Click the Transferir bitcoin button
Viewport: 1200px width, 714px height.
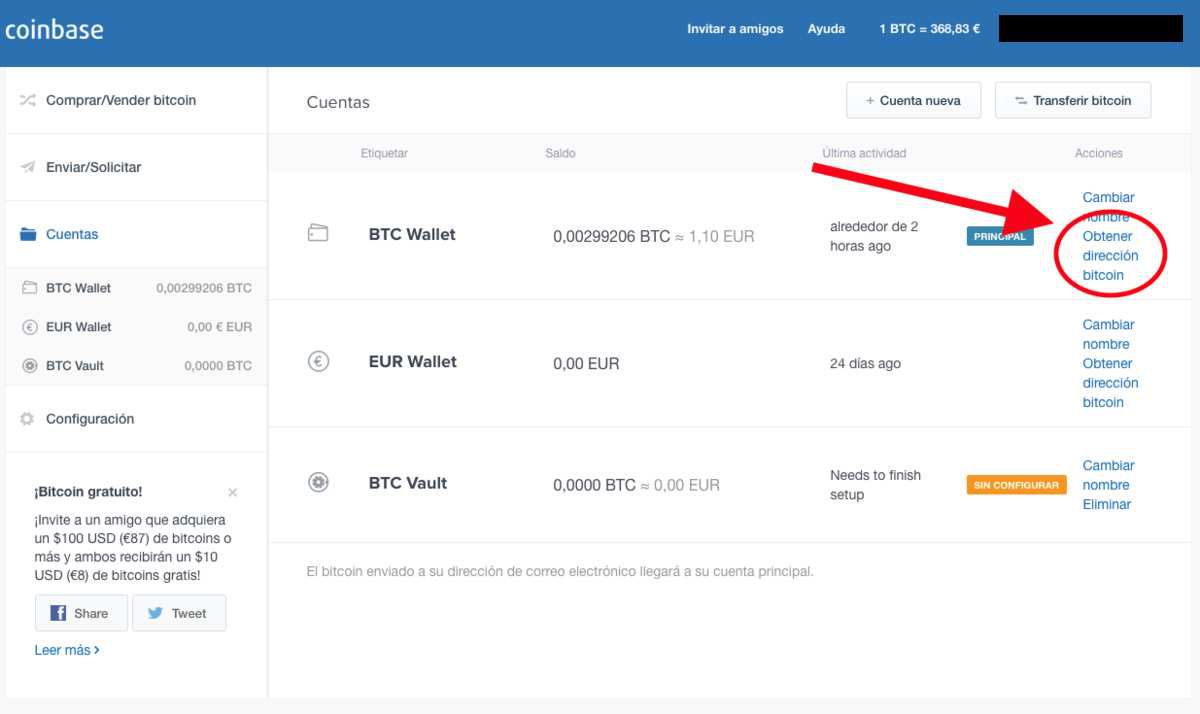pyautogui.click(x=1073, y=100)
